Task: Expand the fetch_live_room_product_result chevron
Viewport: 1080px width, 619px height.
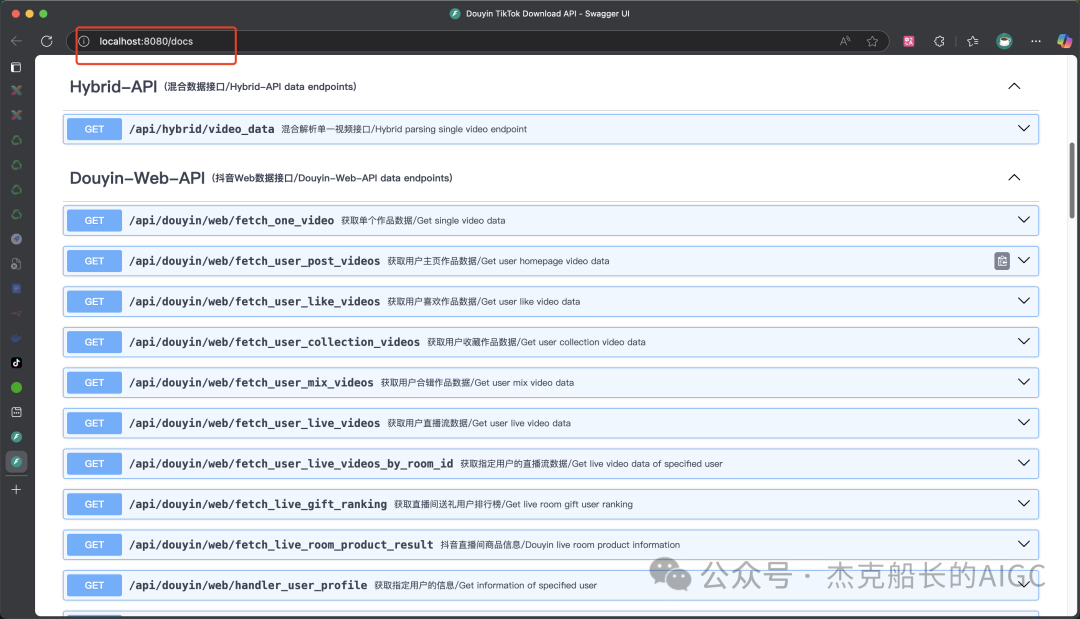Action: tap(1024, 545)
